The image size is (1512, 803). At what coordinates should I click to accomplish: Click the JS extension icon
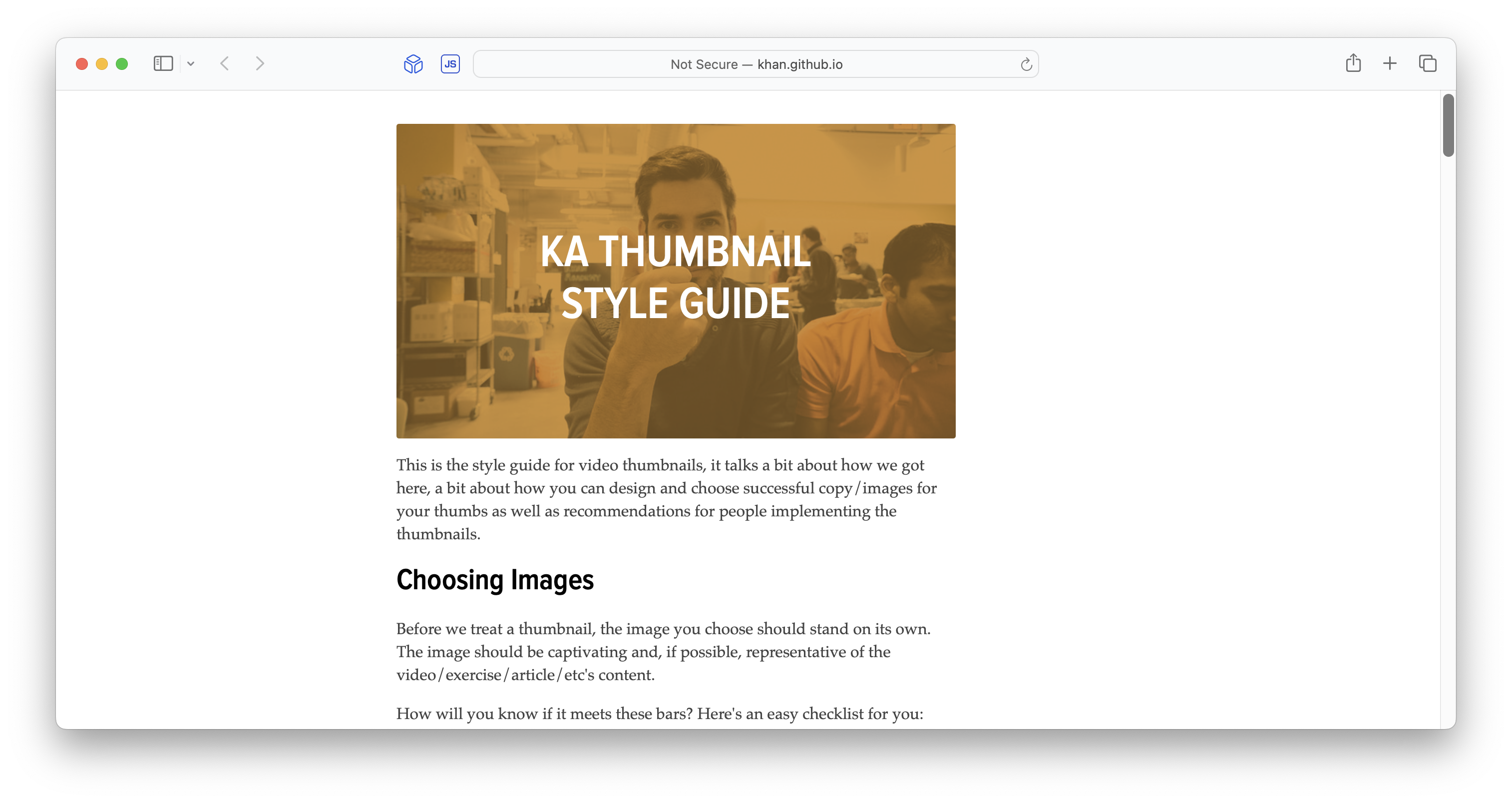[x=450, y=63]
